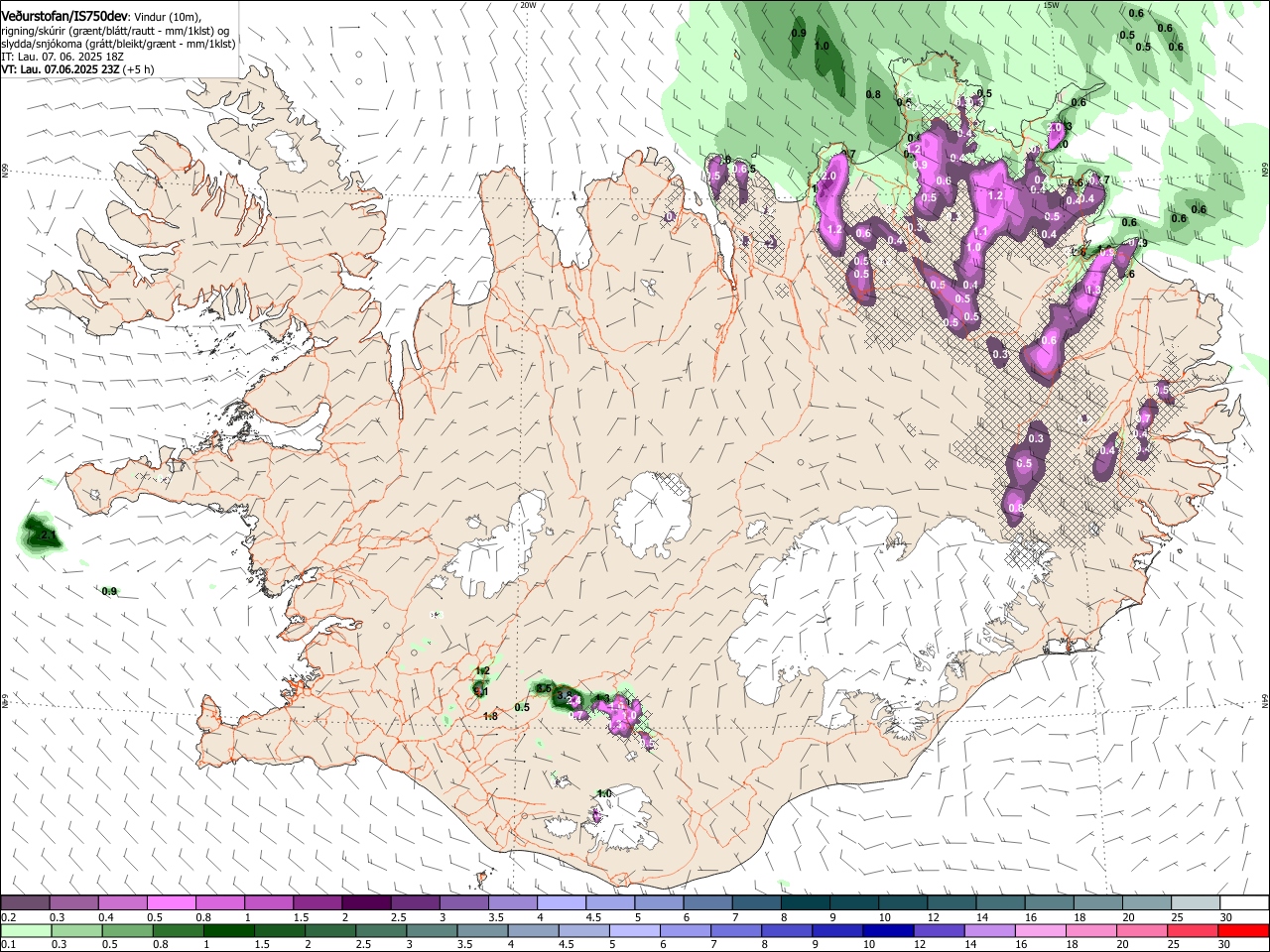Click the '1.8' precipitation value label
Viewport: 1270px width, 952px height.
pyautogui.click(x=490, y=717)
